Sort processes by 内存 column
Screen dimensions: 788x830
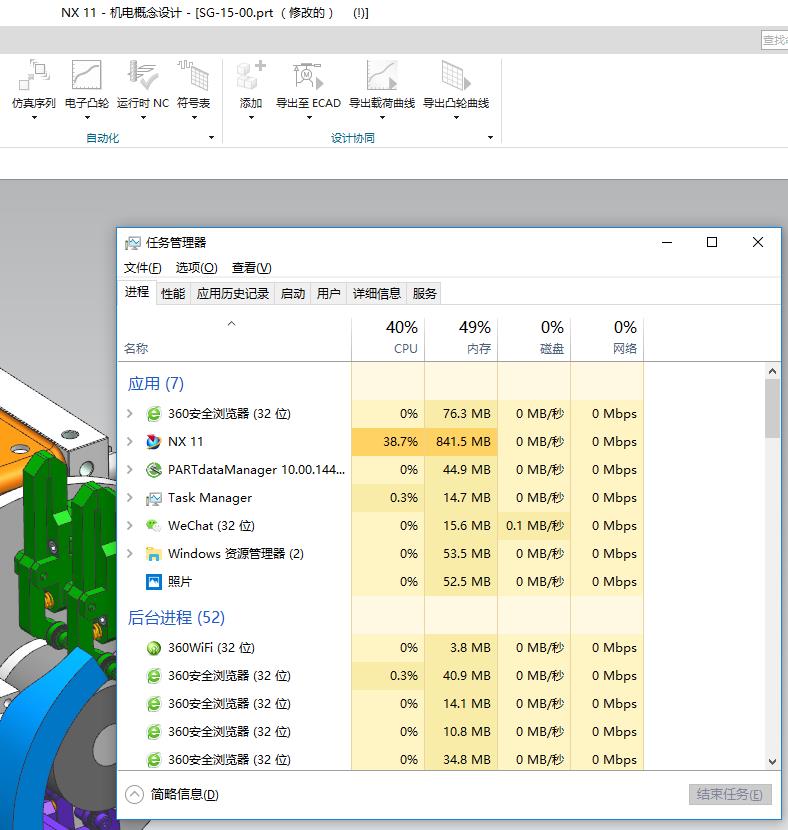461,339
